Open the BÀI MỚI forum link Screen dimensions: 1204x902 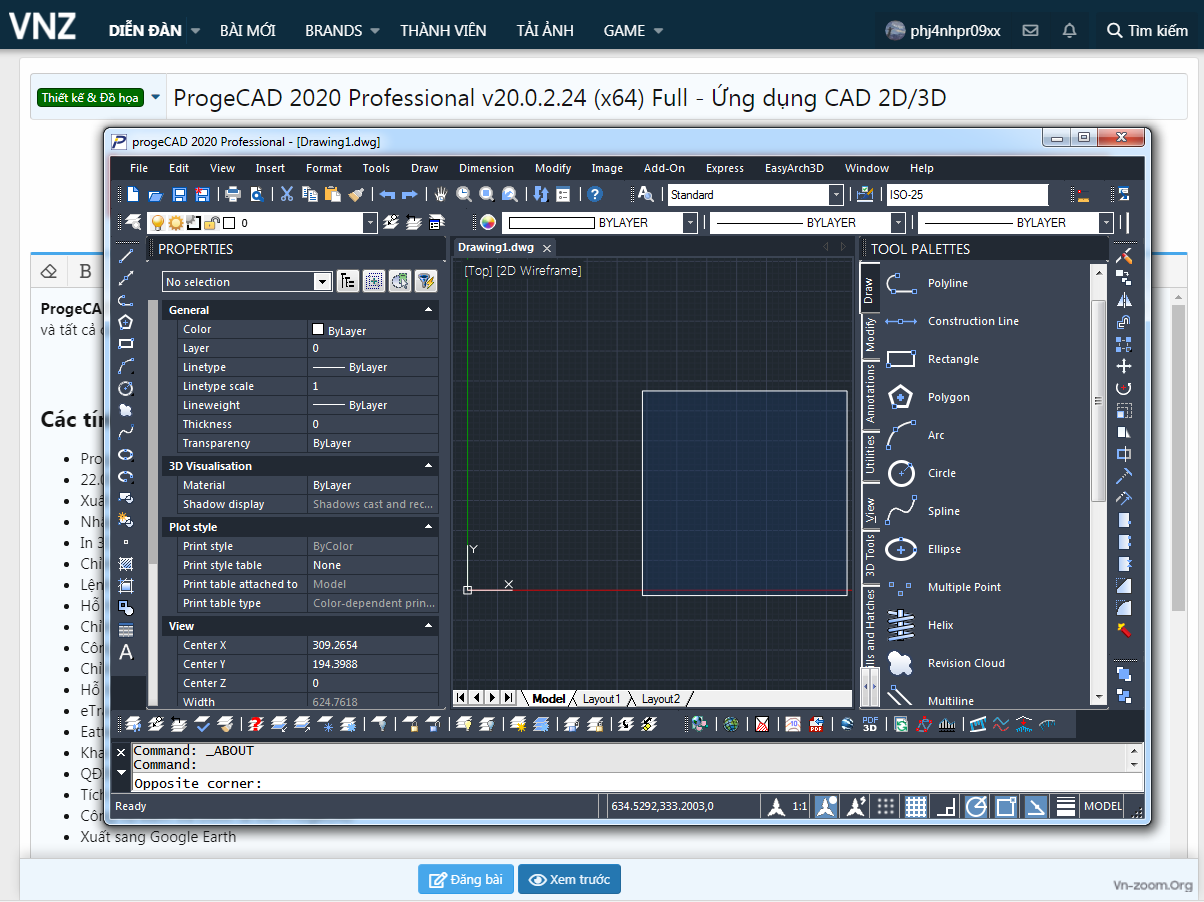click(x=248, y=31)
